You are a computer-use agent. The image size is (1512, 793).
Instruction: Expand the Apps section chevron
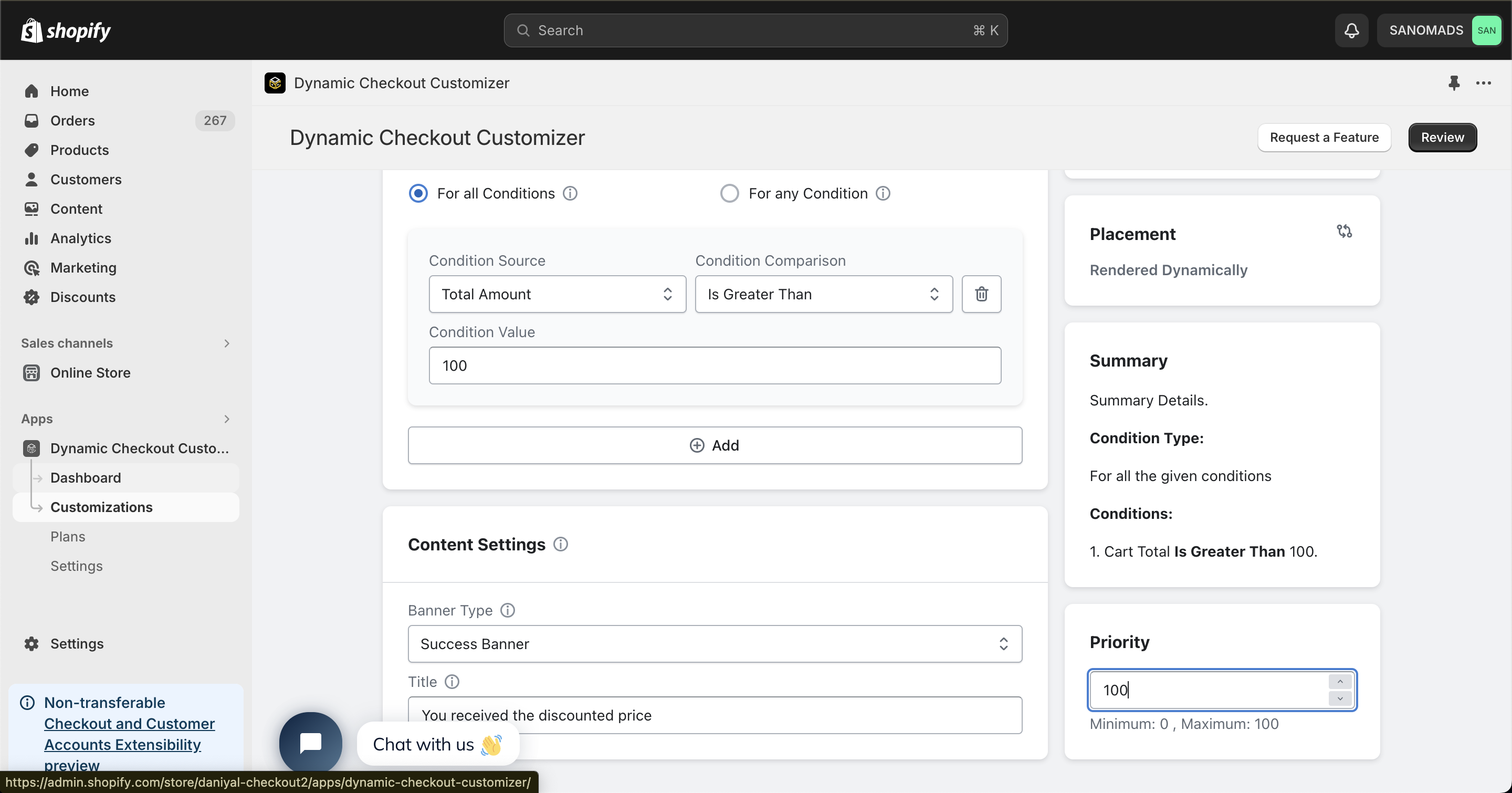(227, 419)
